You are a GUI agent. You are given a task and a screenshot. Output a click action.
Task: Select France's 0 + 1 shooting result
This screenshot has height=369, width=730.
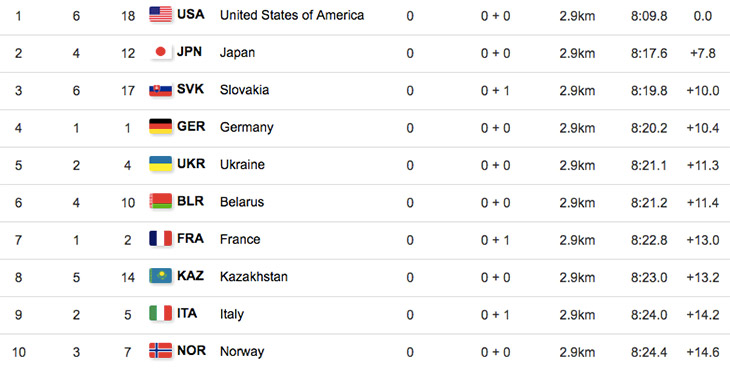495,240
